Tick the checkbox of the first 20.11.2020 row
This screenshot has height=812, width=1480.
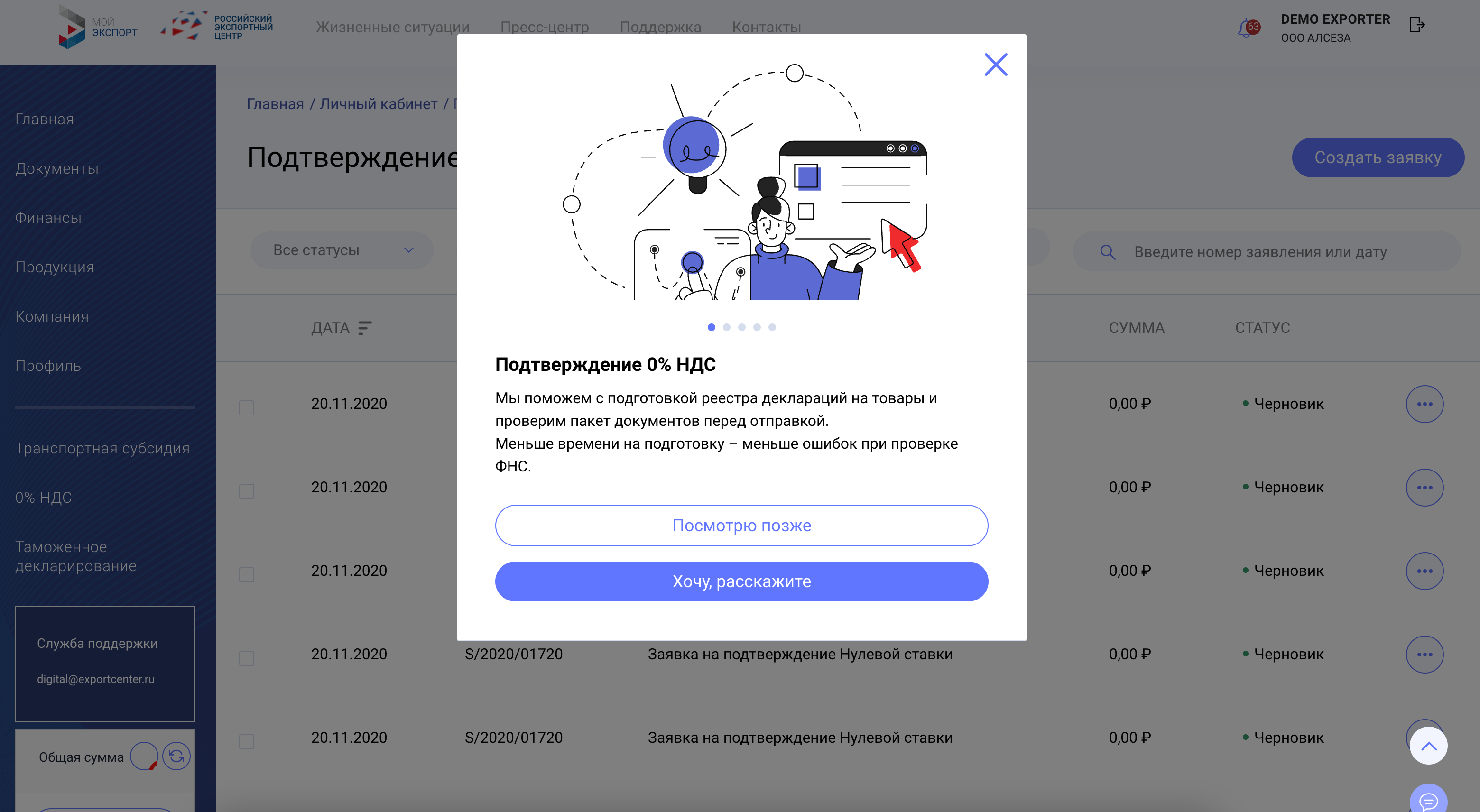coord(247,407)
